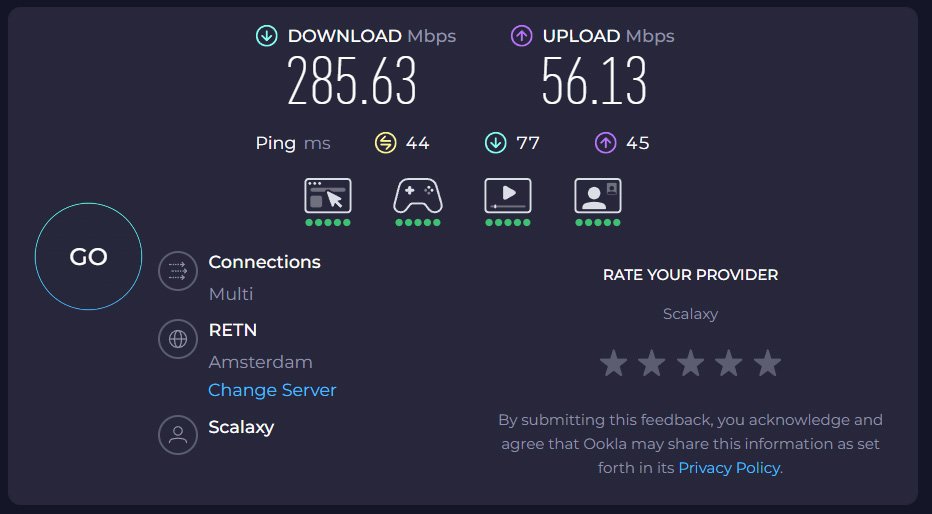
Task: Click the download latency ping icon
Action: (x=495, y=143)
